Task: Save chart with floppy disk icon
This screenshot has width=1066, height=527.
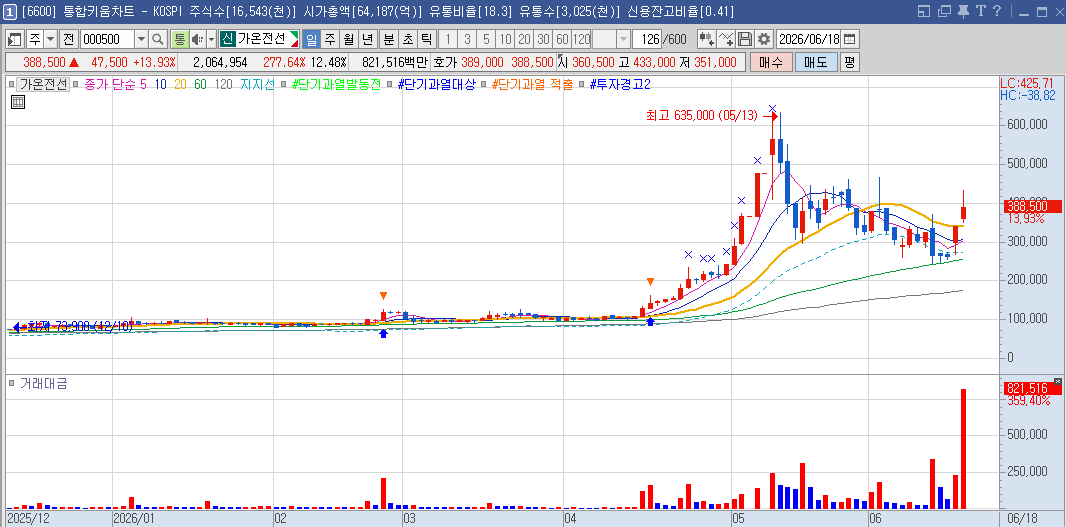Action: 745,39
